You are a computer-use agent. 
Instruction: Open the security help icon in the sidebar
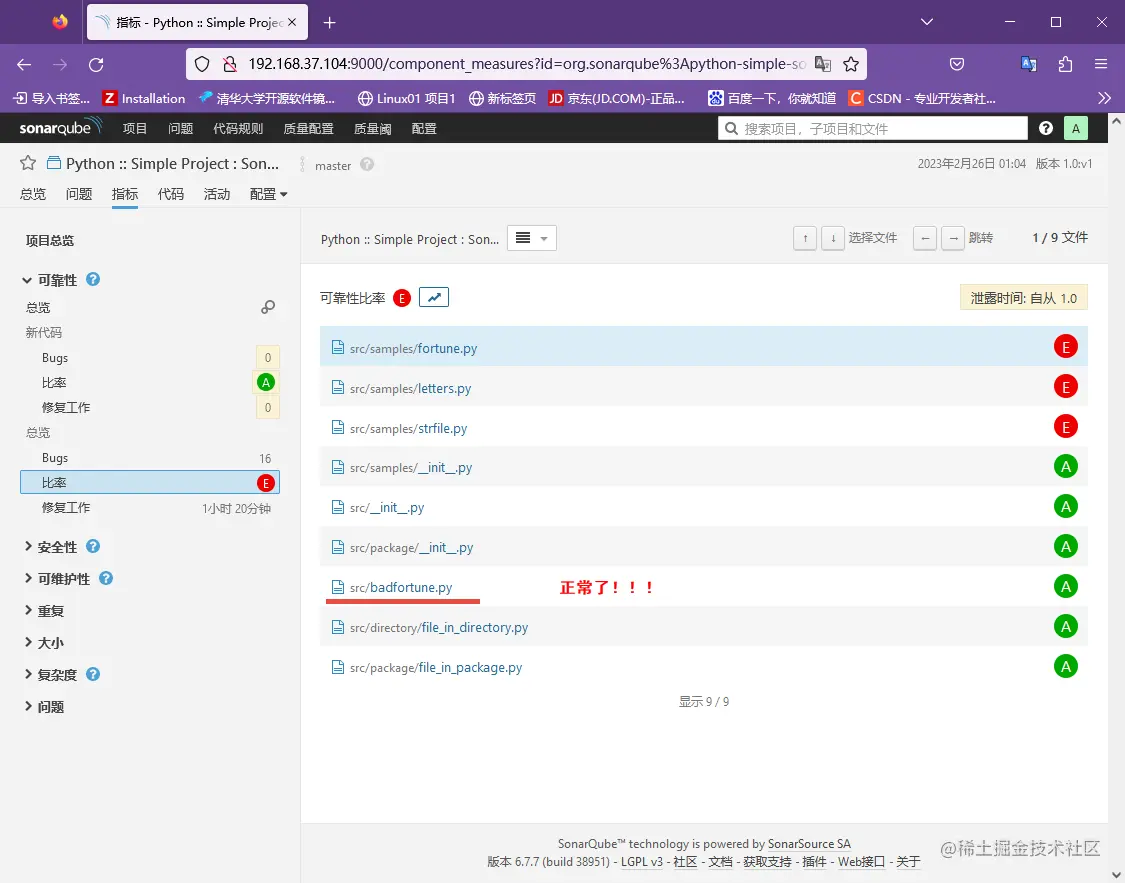click(93, 547)
